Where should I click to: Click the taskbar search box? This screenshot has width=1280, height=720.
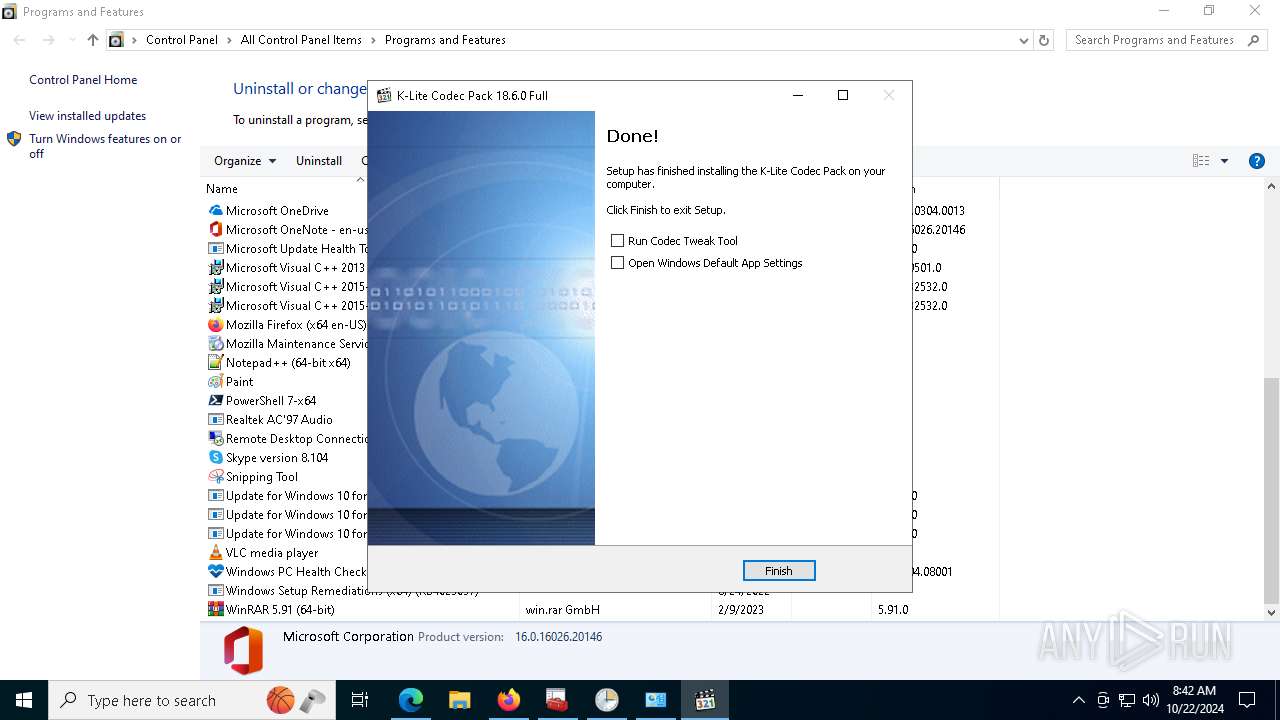(x=192, y=700)
